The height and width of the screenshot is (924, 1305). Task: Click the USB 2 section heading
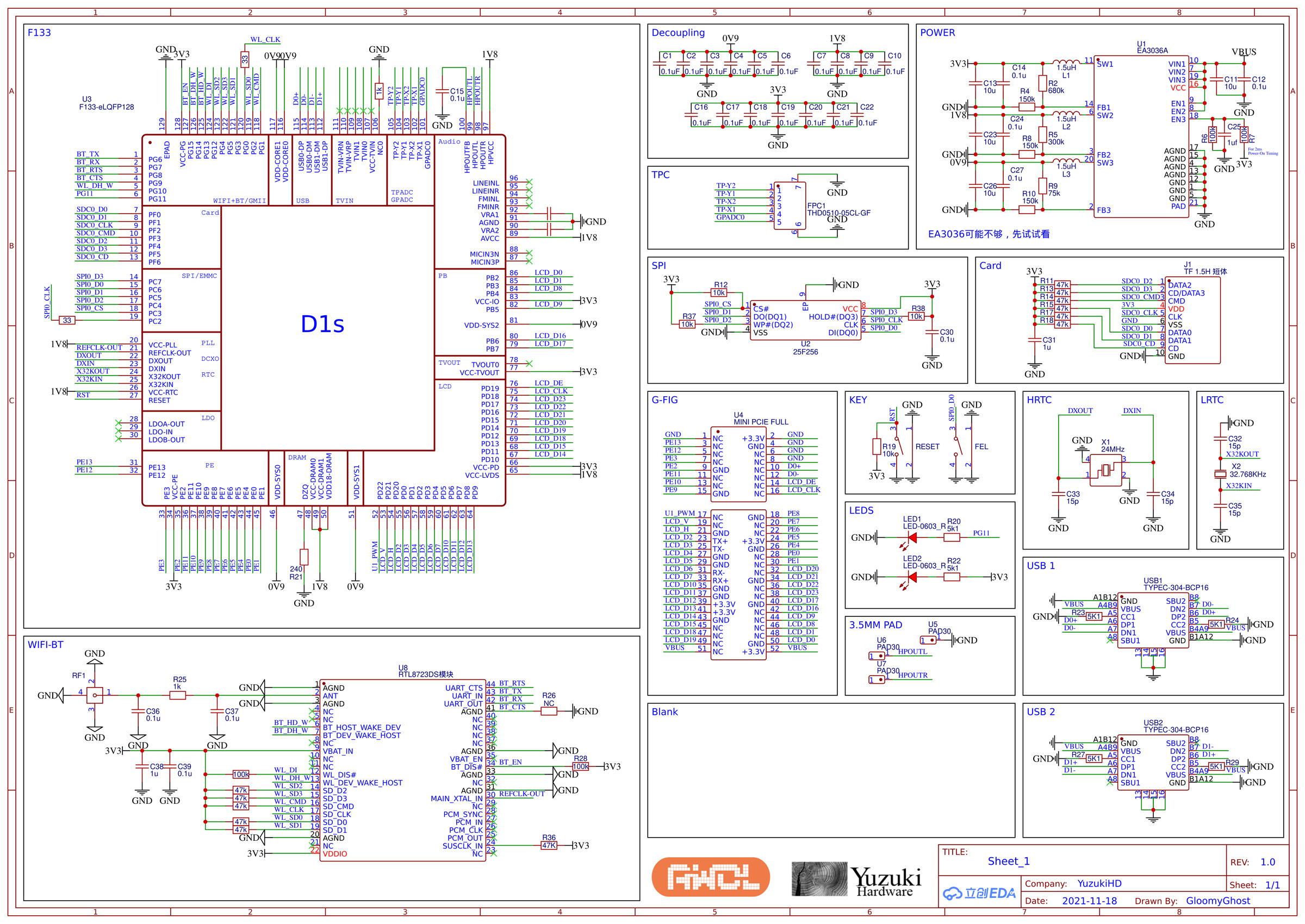[1040, 711]
